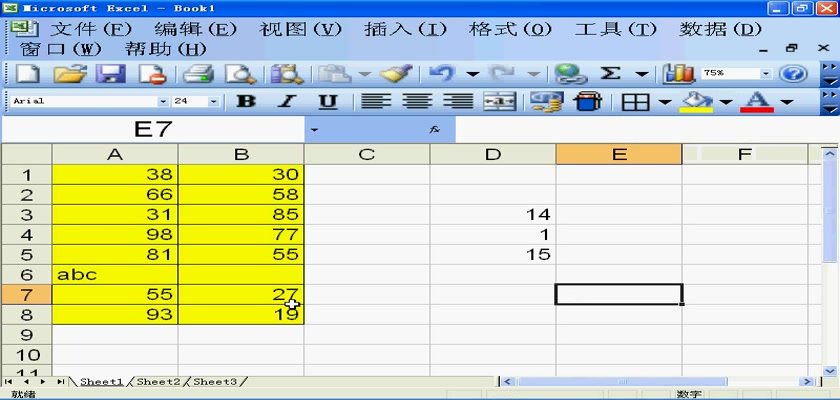Open Print Preview from the toolbar
Screen dimensions: 840x400
pos(240,74)
